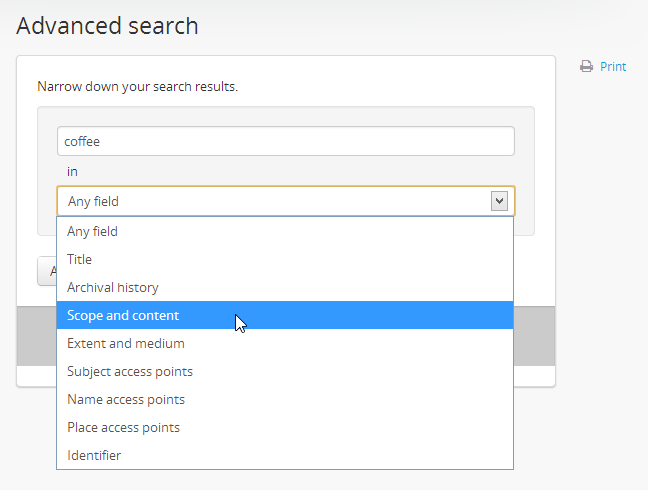Select Extent and medium option
648x490 pixels.
[125, 343]
